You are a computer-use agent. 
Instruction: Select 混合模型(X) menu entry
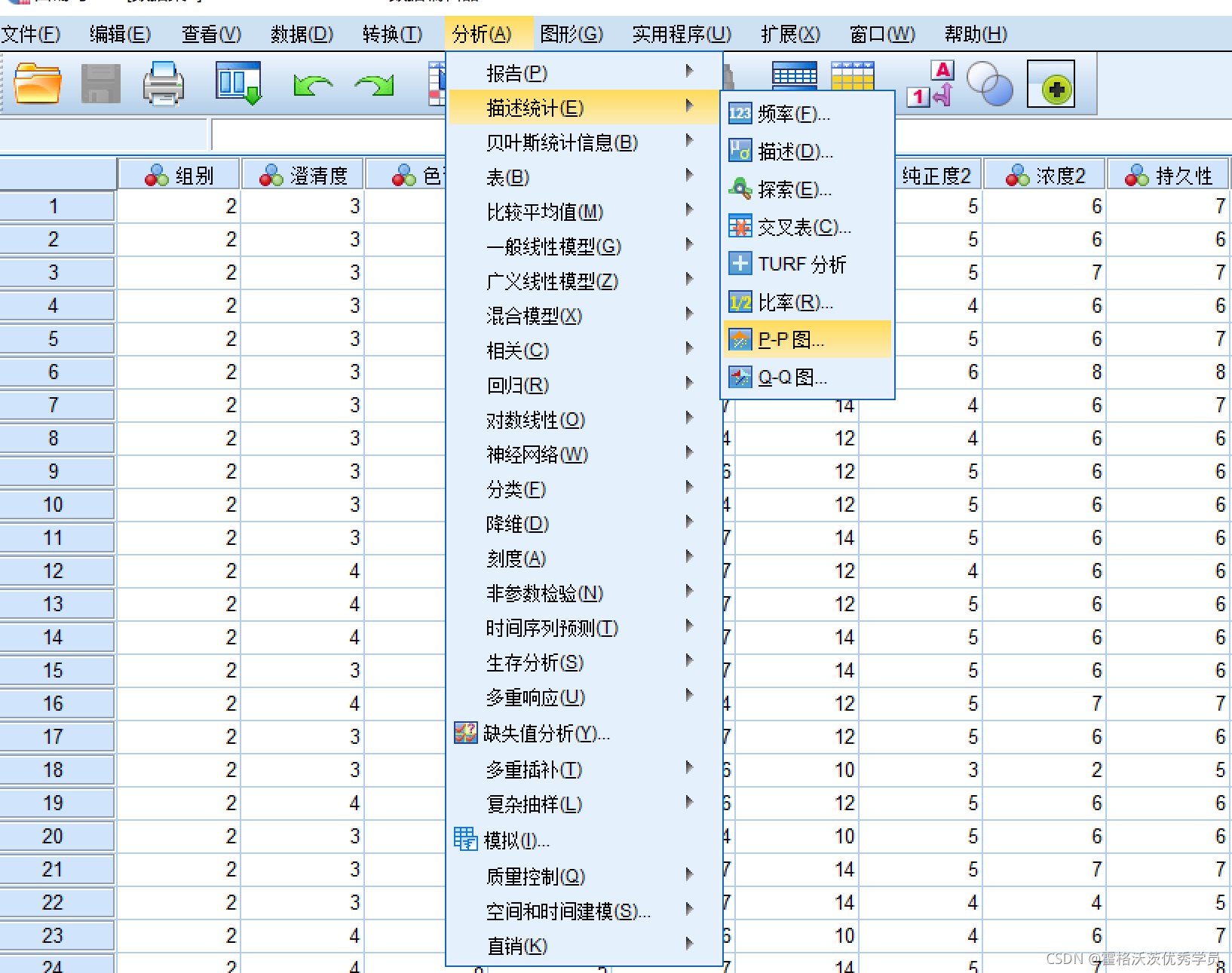tap(583, 316)
